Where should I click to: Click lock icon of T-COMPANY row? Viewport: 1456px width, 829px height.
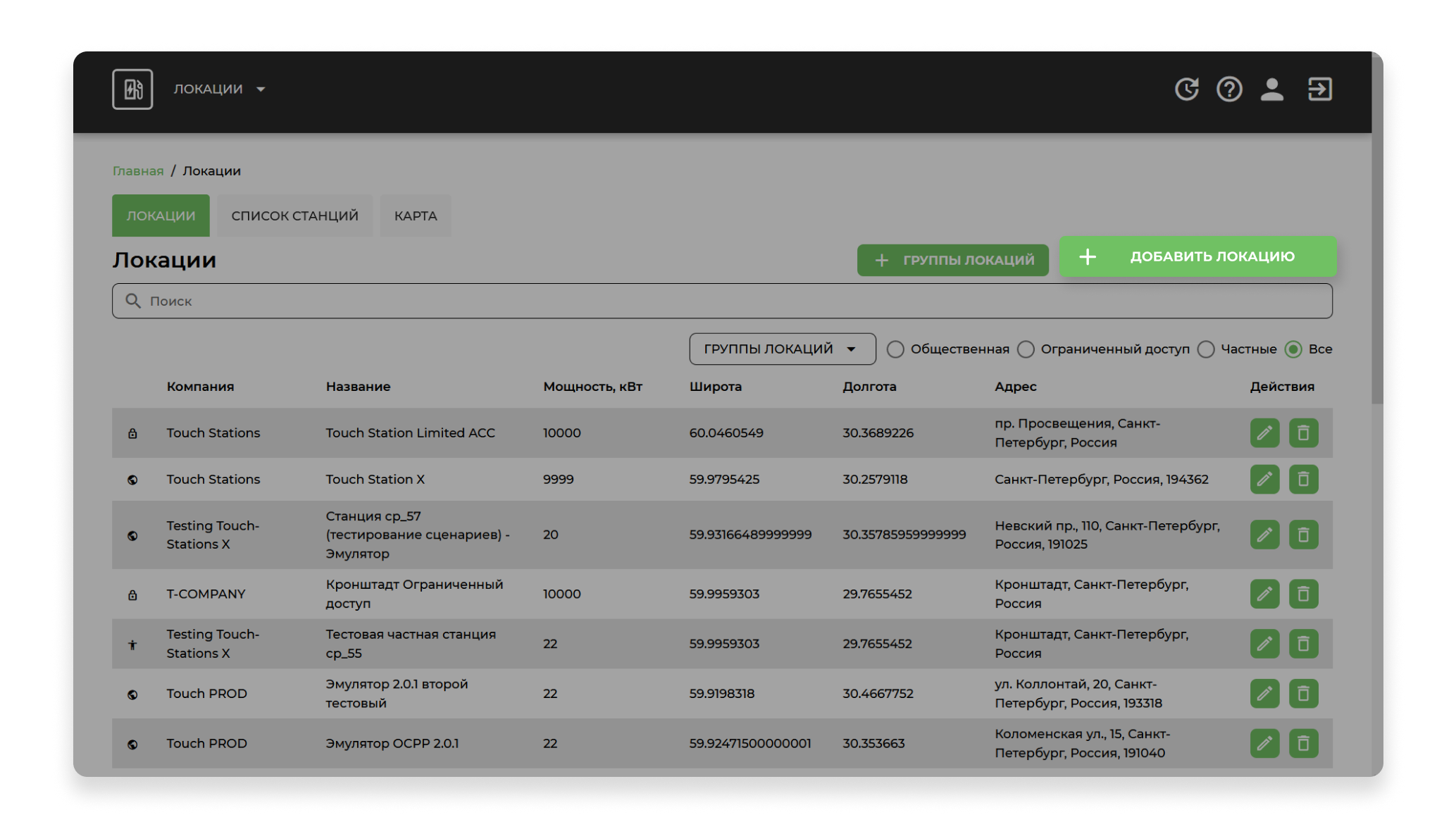click(x=132, y=594)
